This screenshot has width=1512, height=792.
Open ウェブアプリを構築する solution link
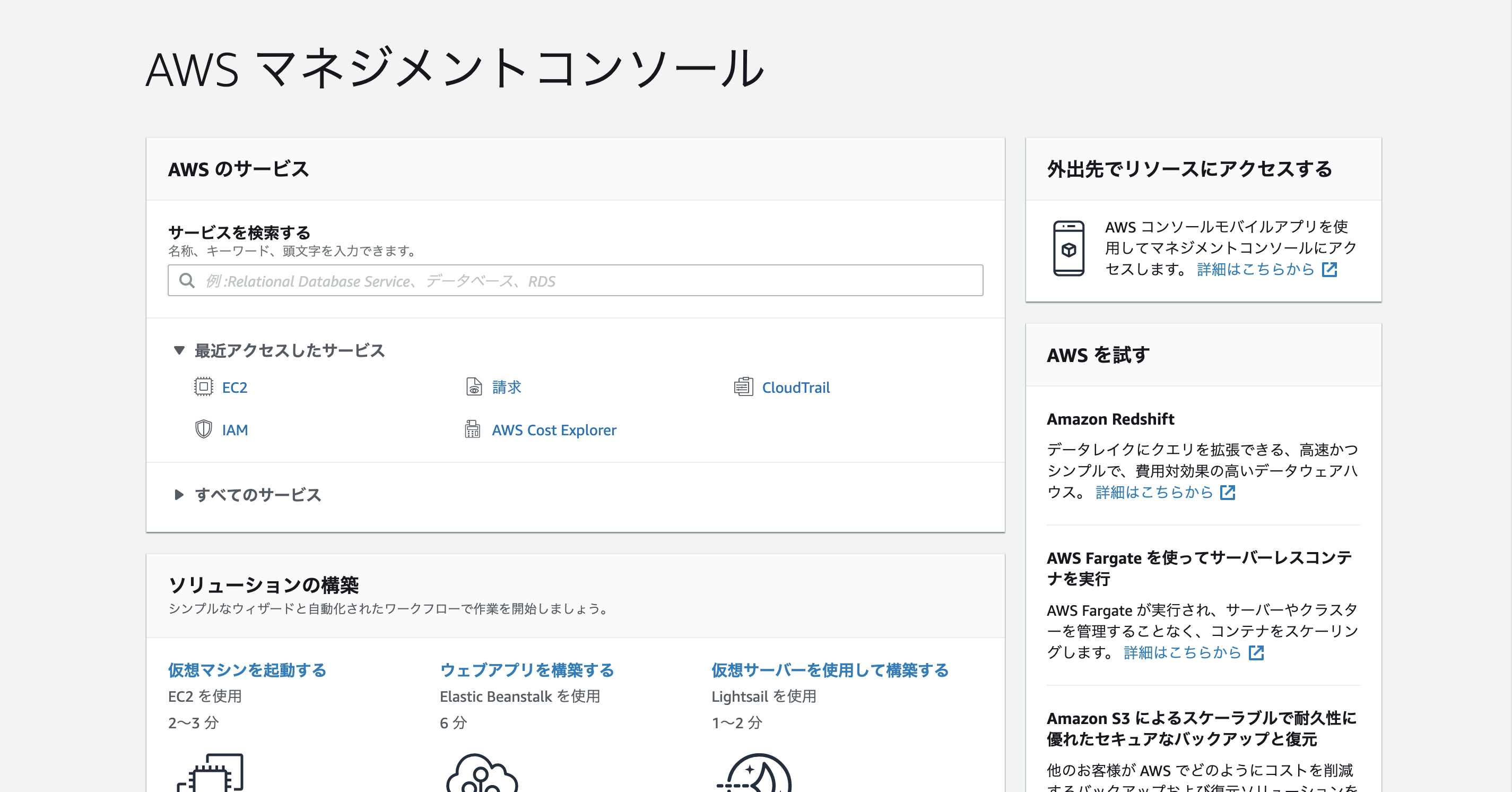(x=527, y=670)
